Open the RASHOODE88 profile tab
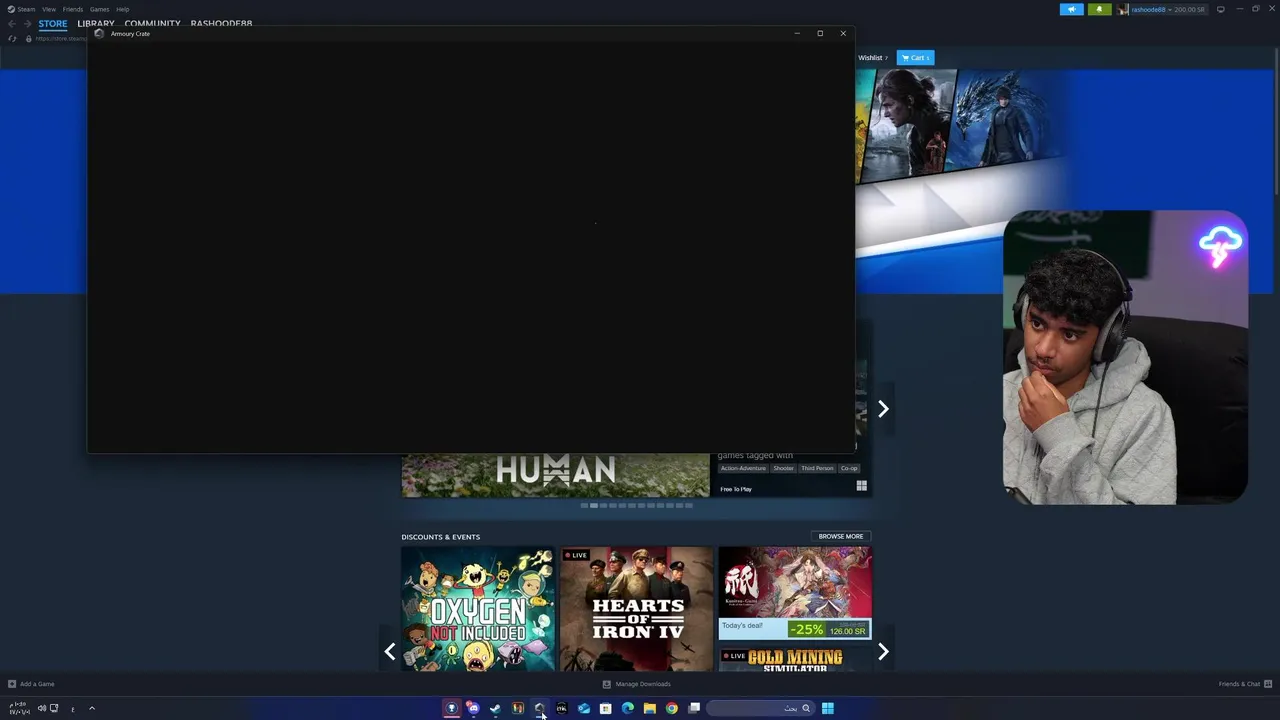Screen dimensions: 1280x720 coord(221,24)
